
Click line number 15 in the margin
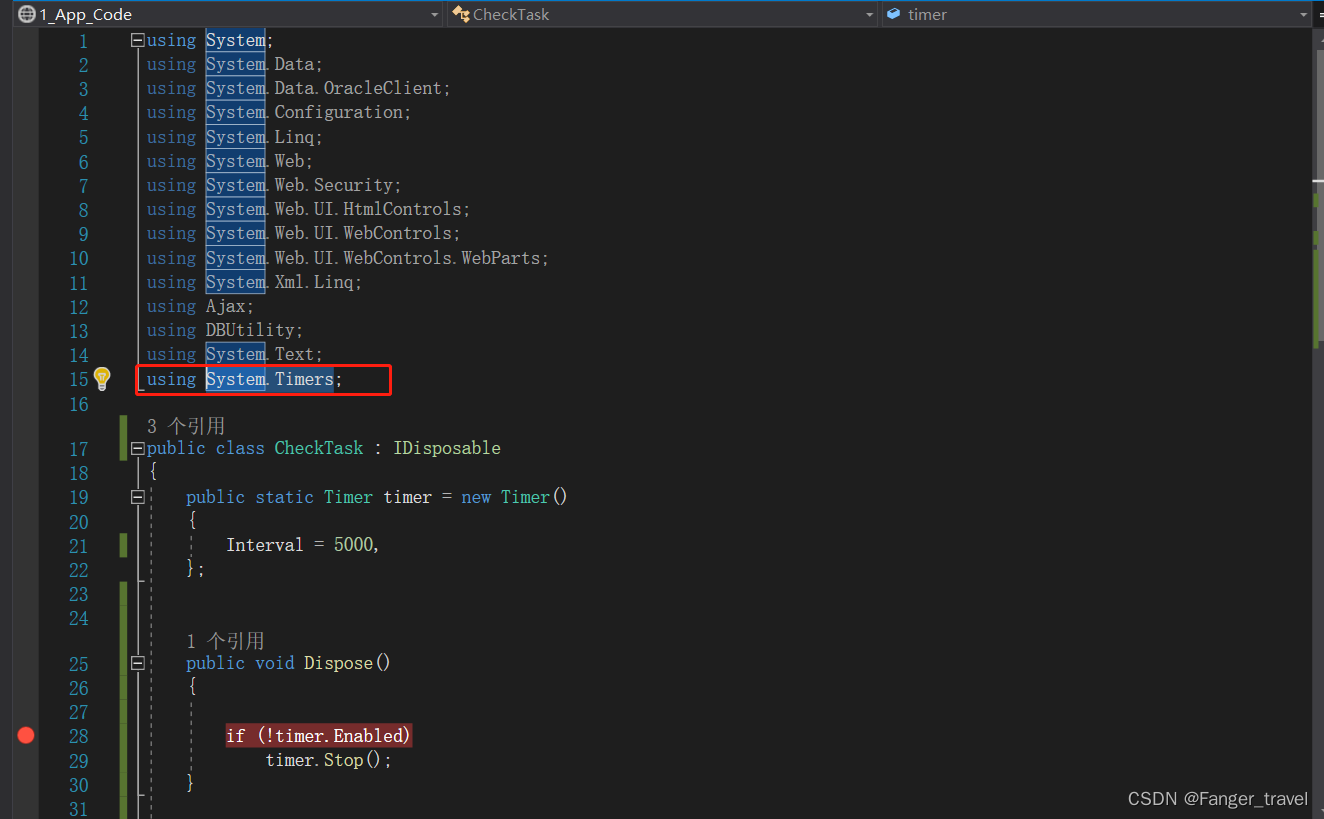click(x=79, y=379)
